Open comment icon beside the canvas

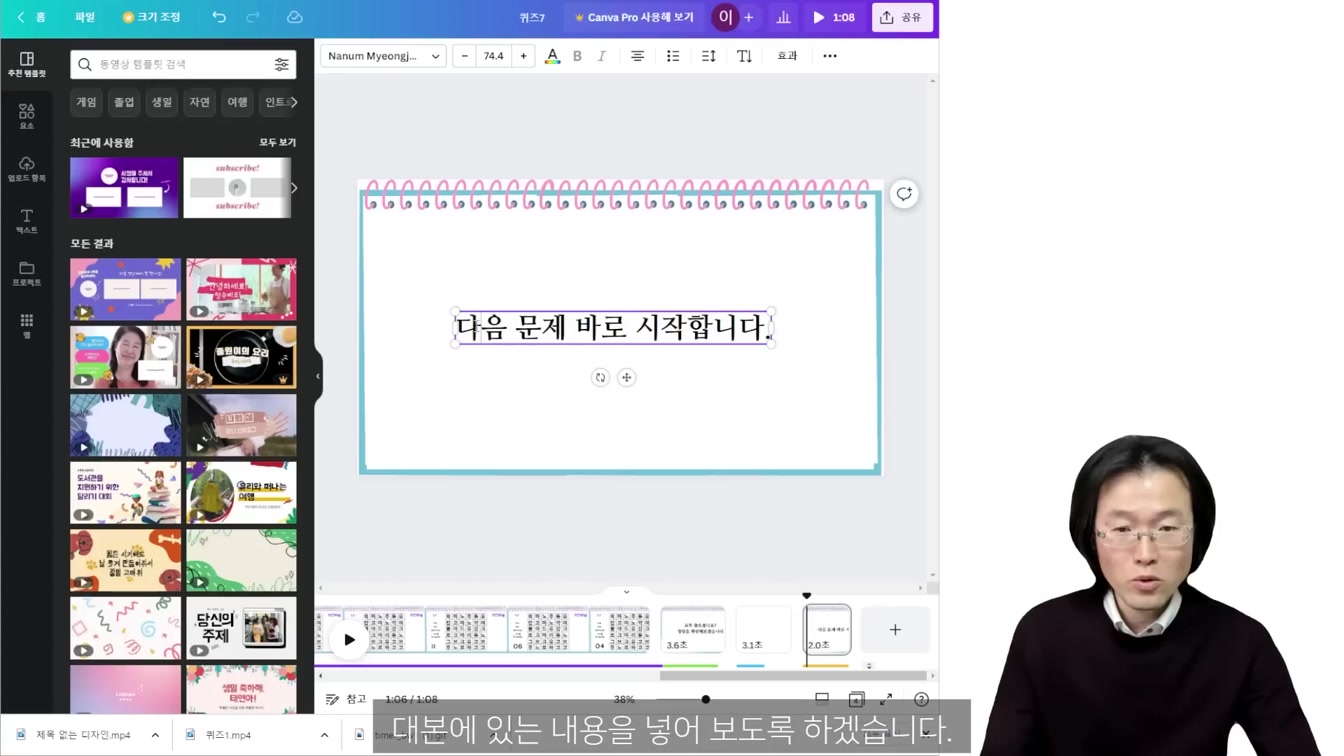(904, 194)
